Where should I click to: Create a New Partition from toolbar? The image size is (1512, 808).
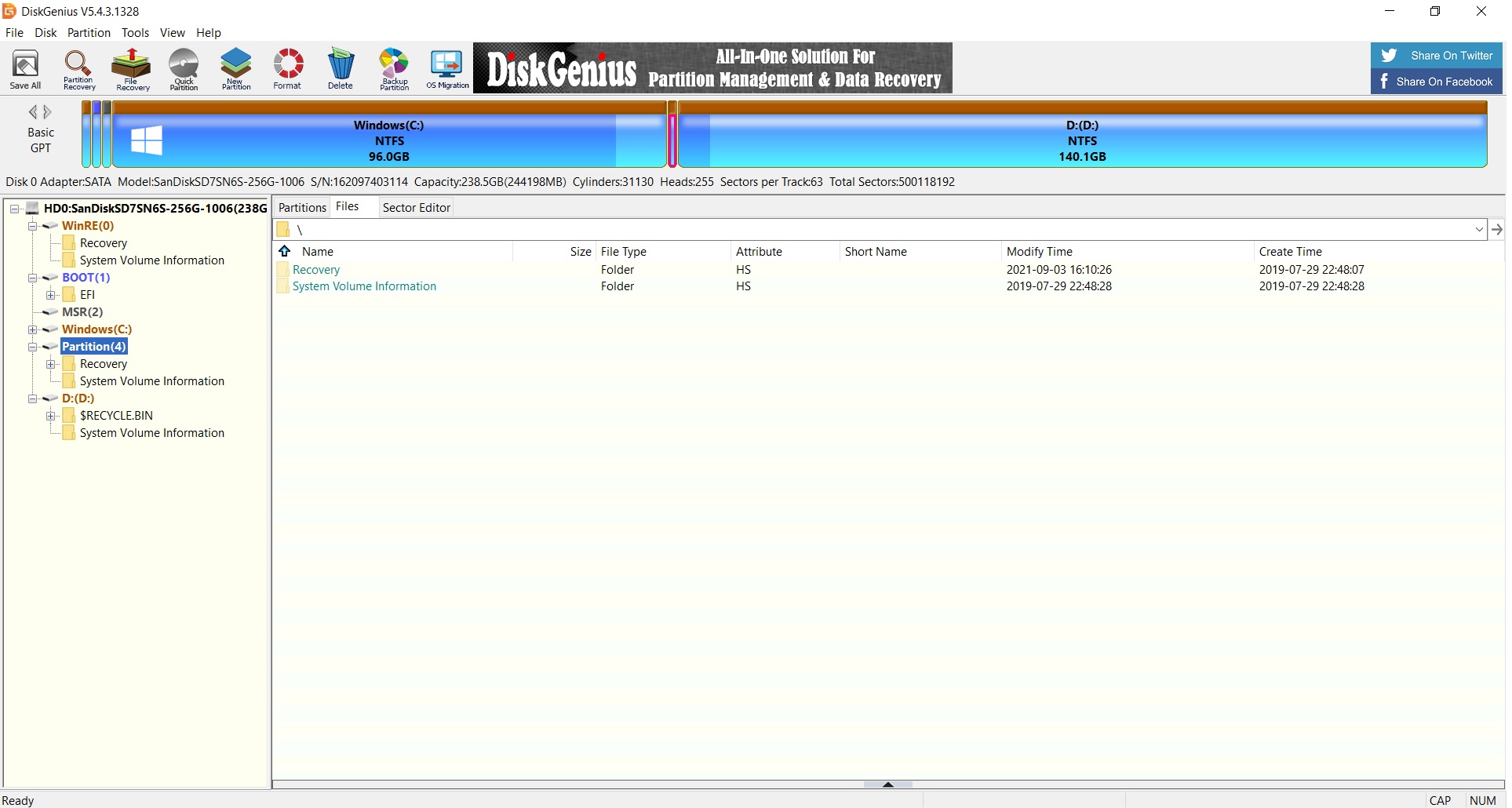(x=236, y=69)
